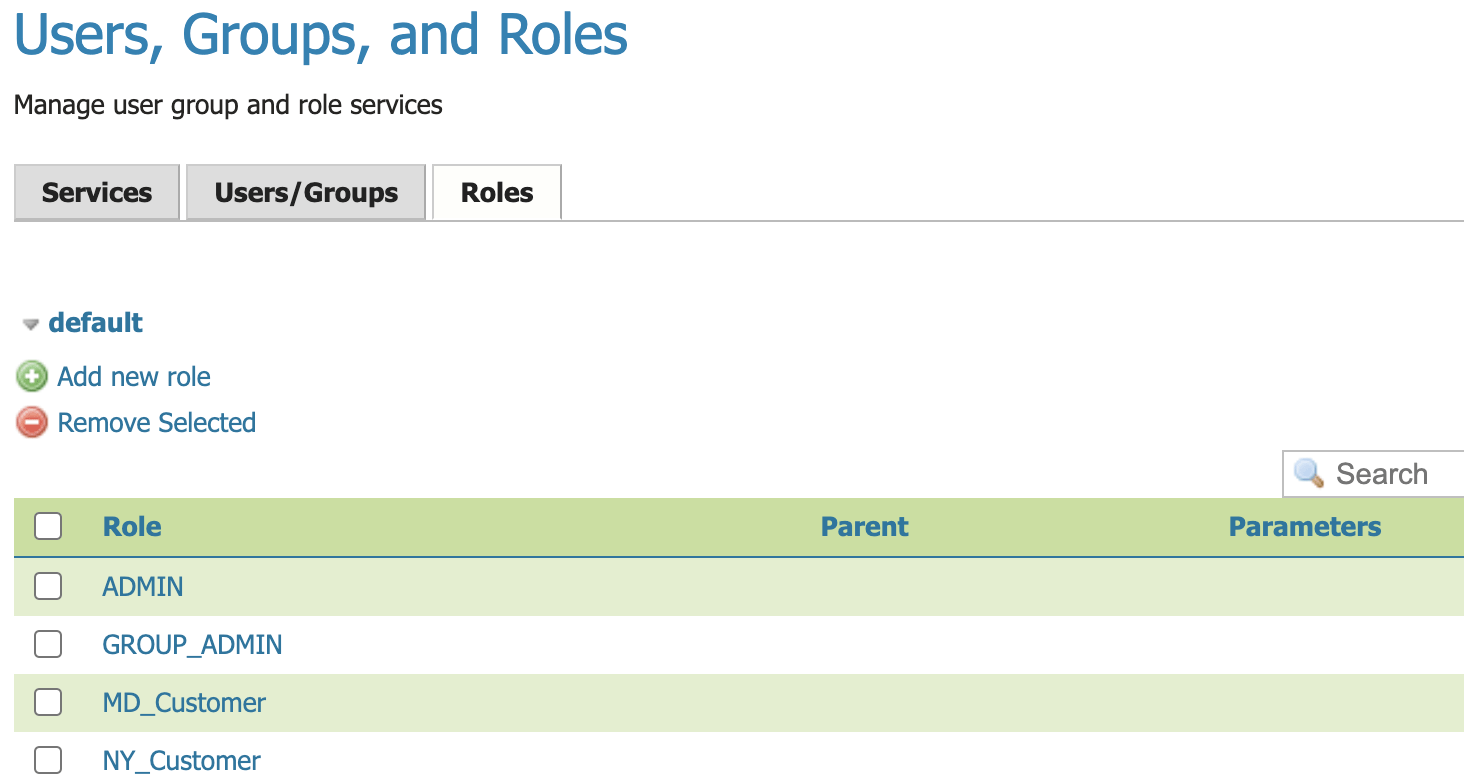Screen dimensions: 1464x782
Task: Sort the table by Parent column
Action: click(863, 526)
